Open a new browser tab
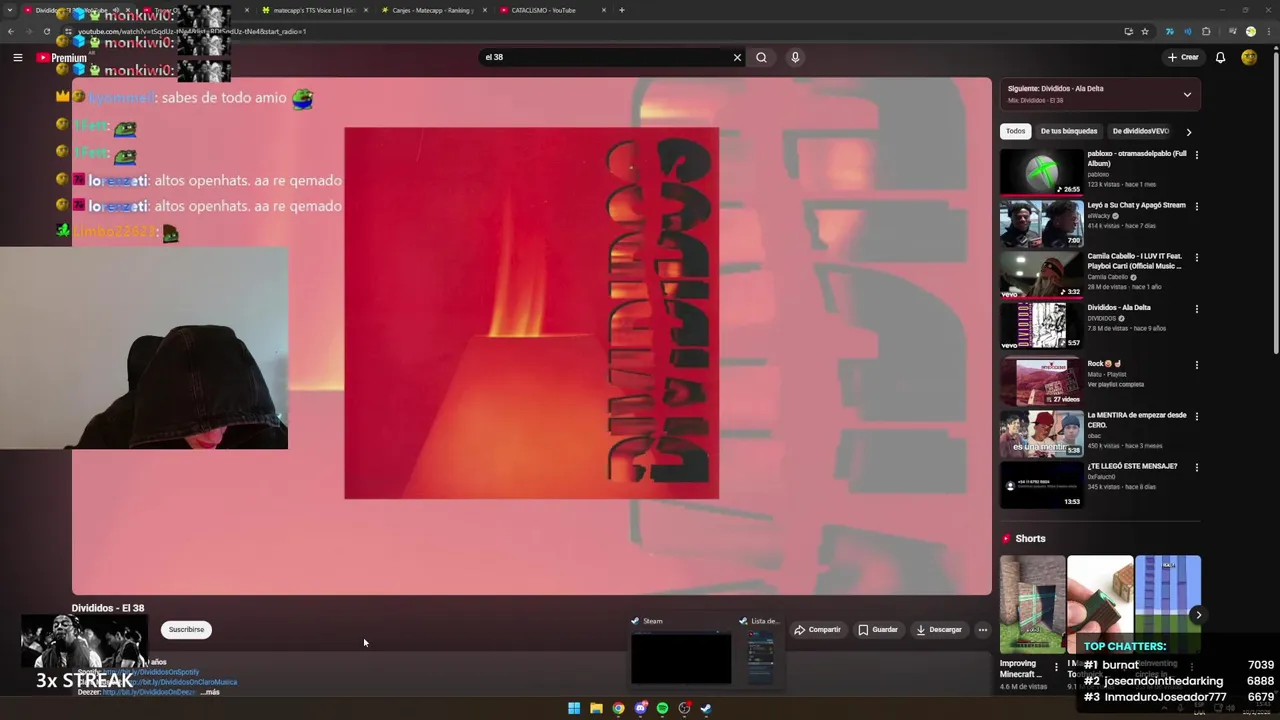This screenshot has height=720, width=1280. coord(622,10)
